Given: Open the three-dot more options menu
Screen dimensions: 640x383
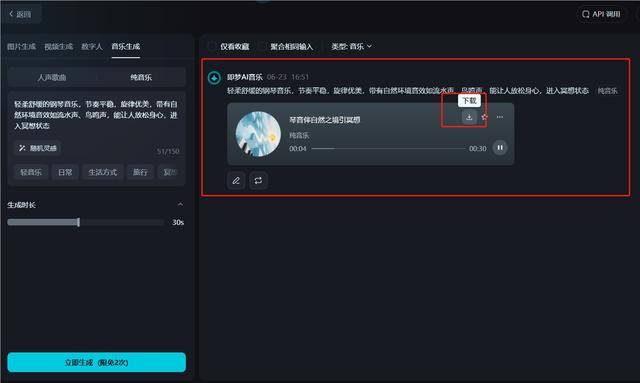Looking at the screenshot, I should (500, 117).
